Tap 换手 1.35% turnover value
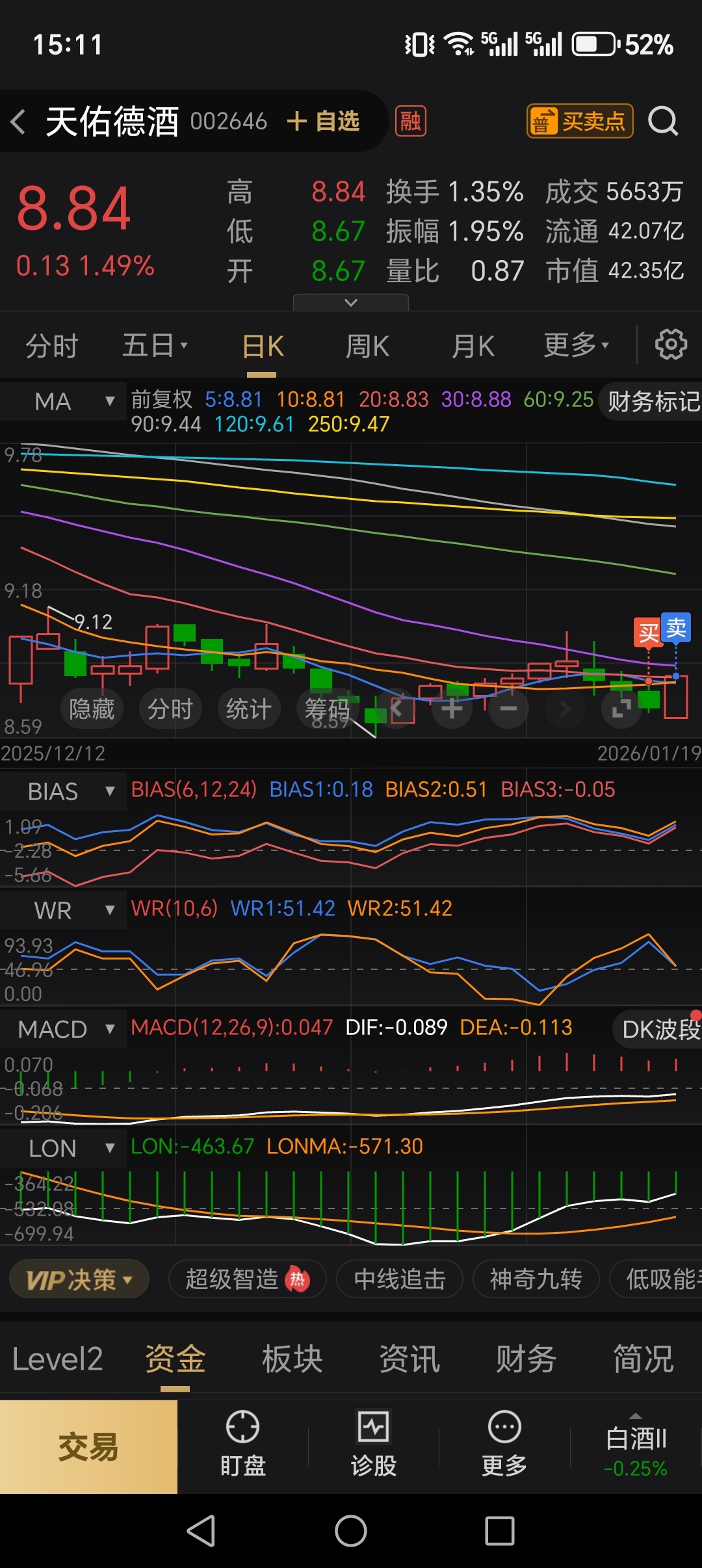The width and height of the screenshot is (702, 1568). pos(455,192)
